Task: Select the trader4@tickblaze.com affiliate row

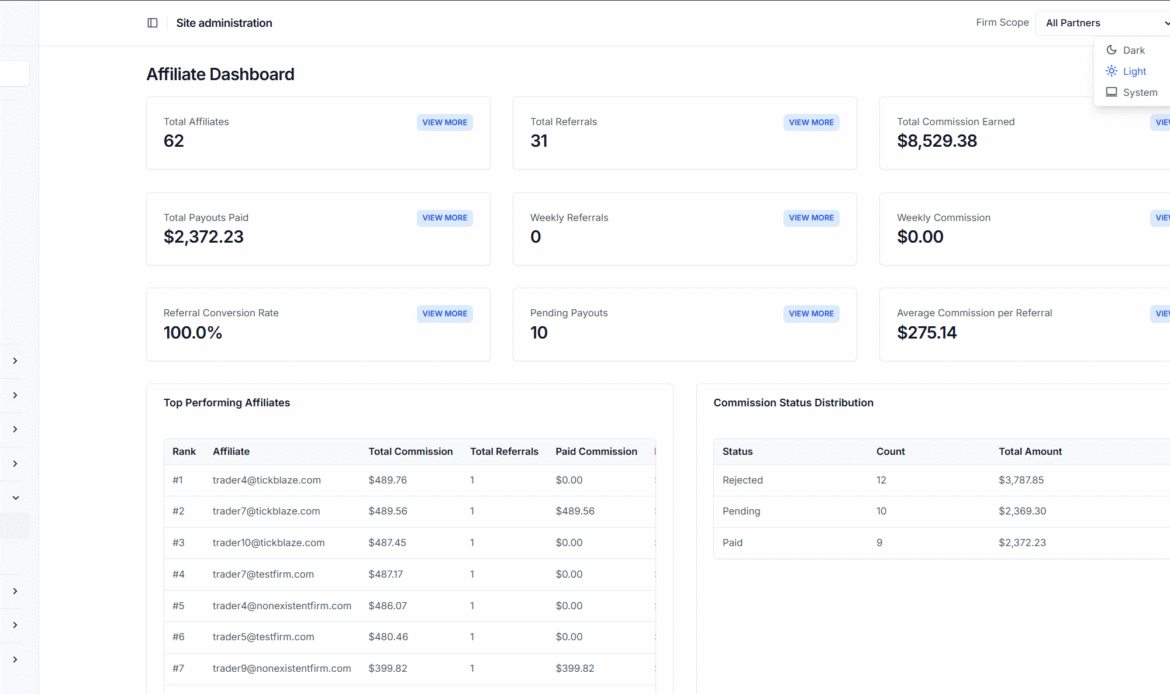Action: pyautogui.click(x=266, y=480)
